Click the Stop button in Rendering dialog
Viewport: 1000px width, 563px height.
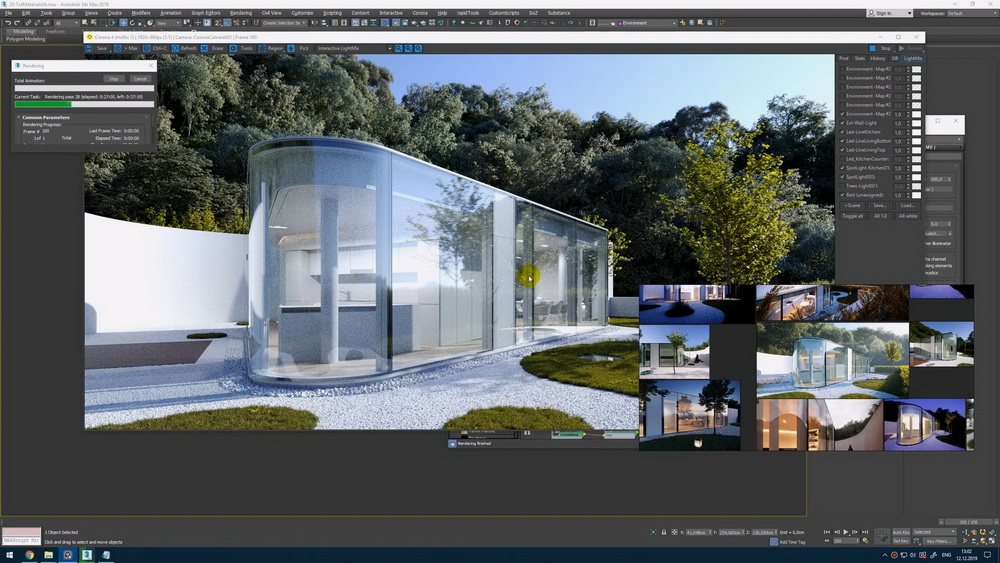(x=114, y=78)
